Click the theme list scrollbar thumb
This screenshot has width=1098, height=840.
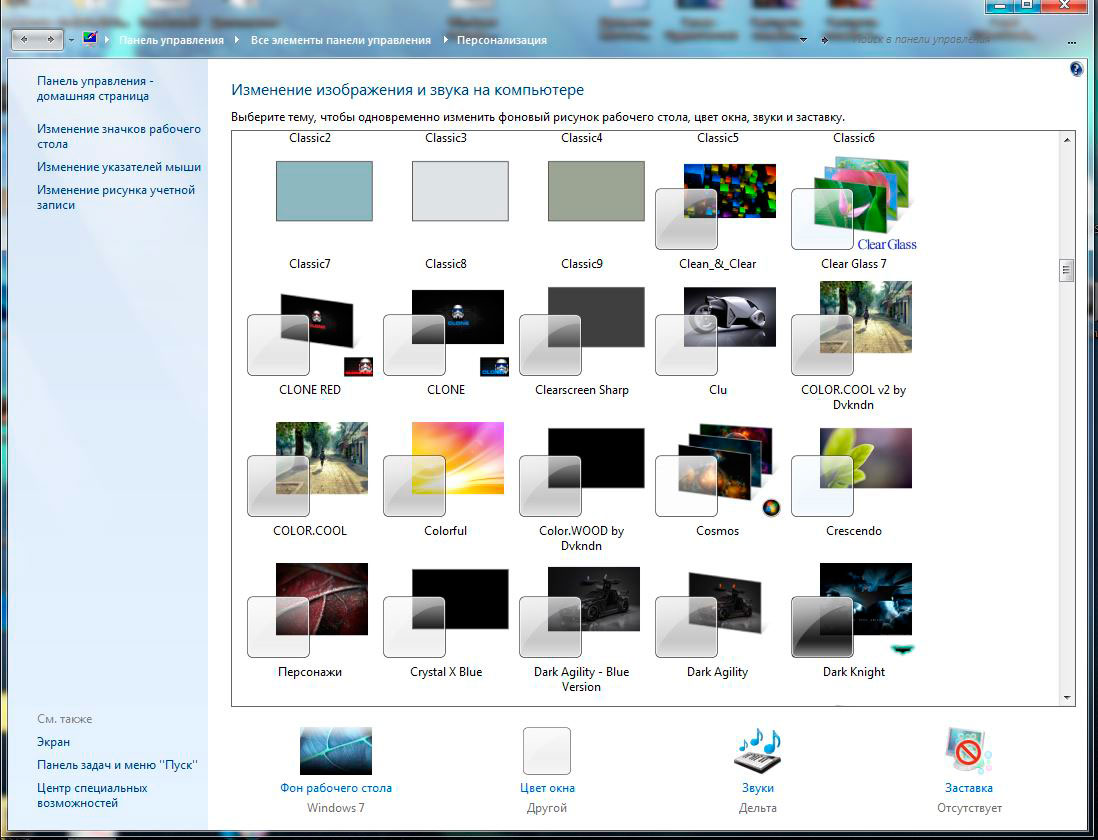click(1066, 270)
